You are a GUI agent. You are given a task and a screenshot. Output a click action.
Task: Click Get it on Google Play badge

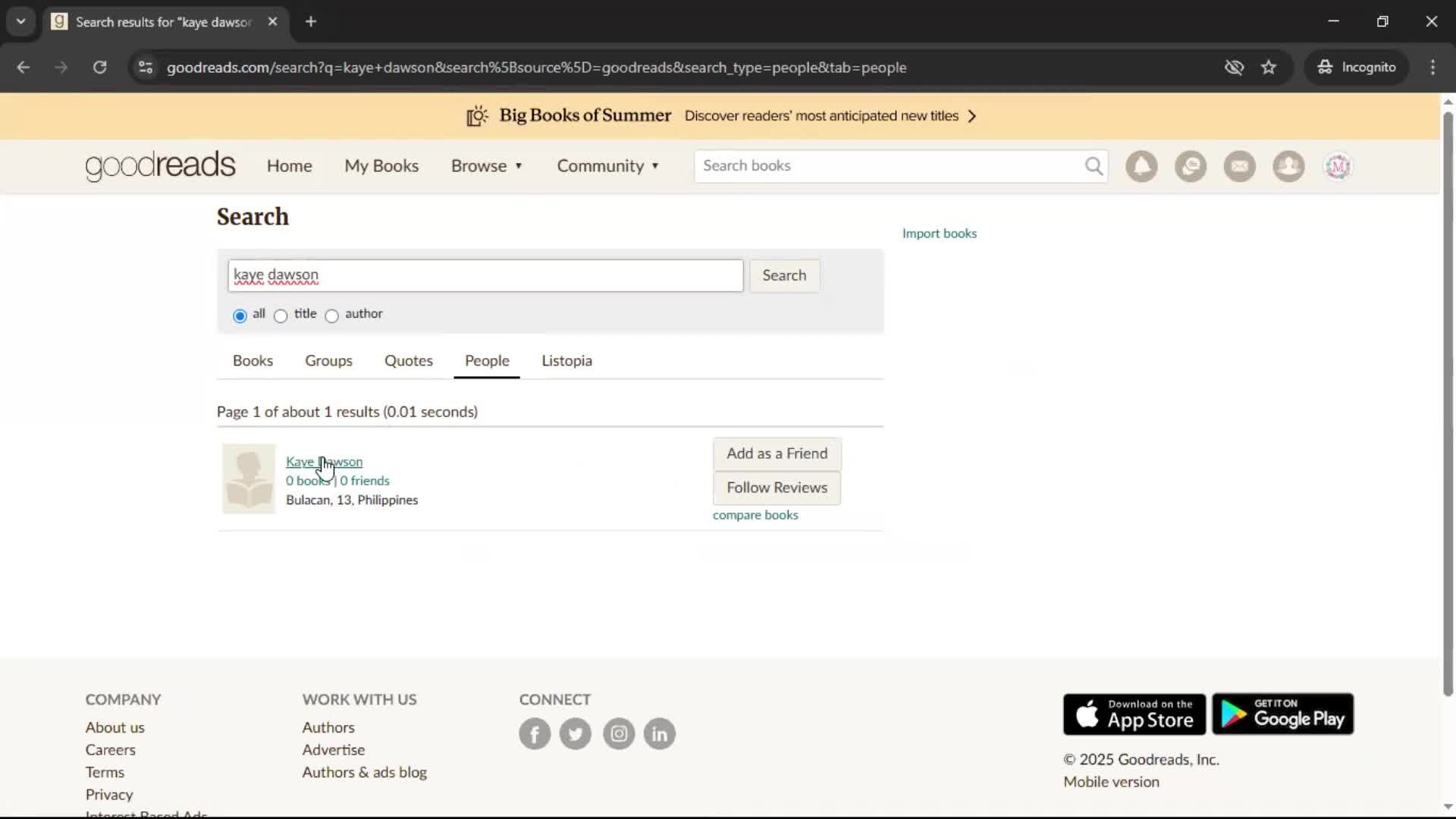(x=1283, y=714)
